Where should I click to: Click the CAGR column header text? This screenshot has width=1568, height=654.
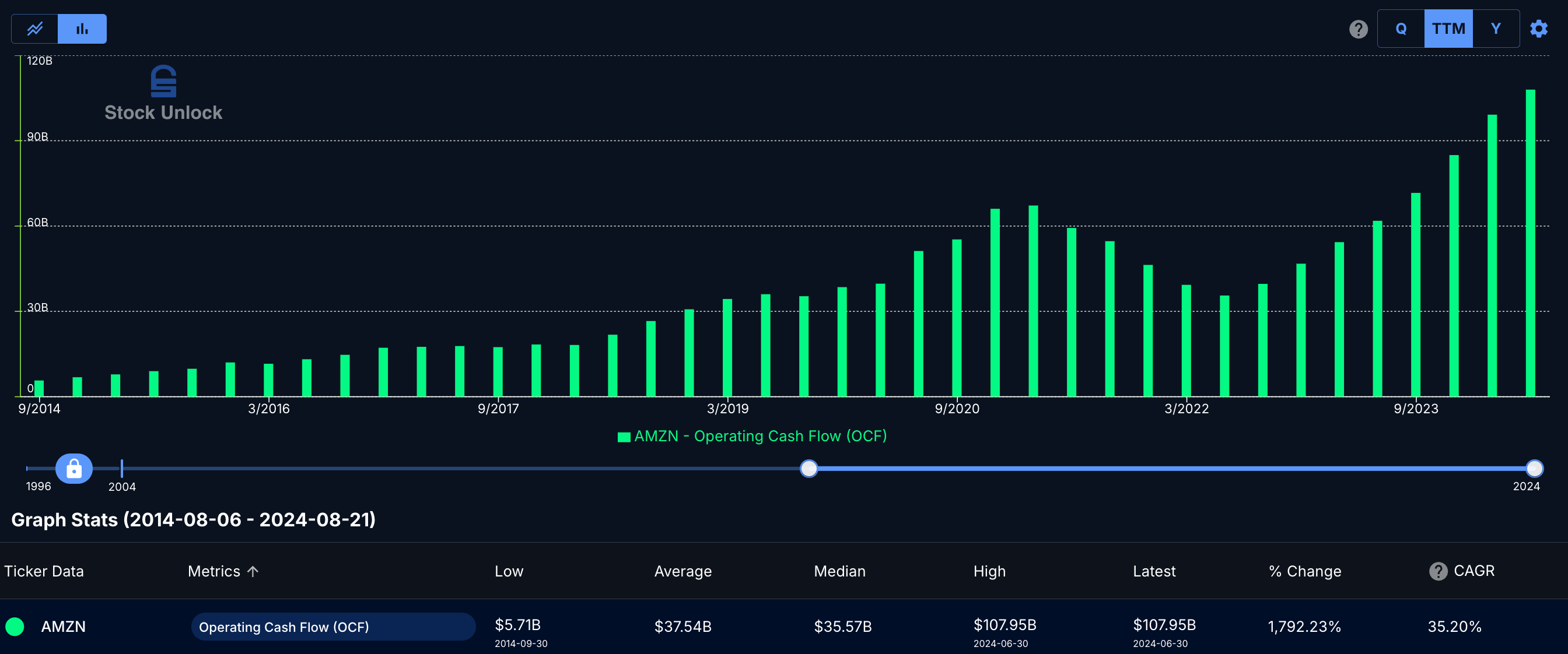click(x=1473, y=571)
